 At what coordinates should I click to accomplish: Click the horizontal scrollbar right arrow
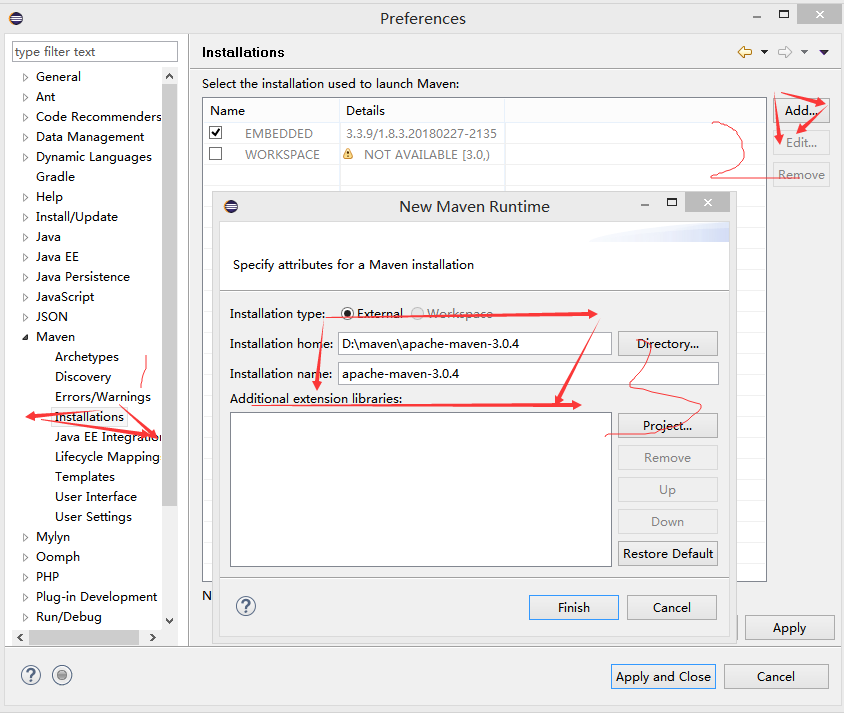(x=153, y=637)
